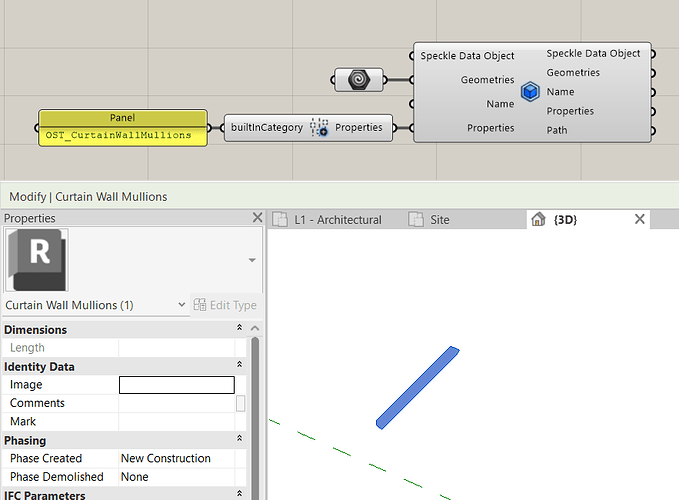Click the OST_CurtainWallMullions panel text
The width and height of the screenshot is (679, 500).
[118, 135]
